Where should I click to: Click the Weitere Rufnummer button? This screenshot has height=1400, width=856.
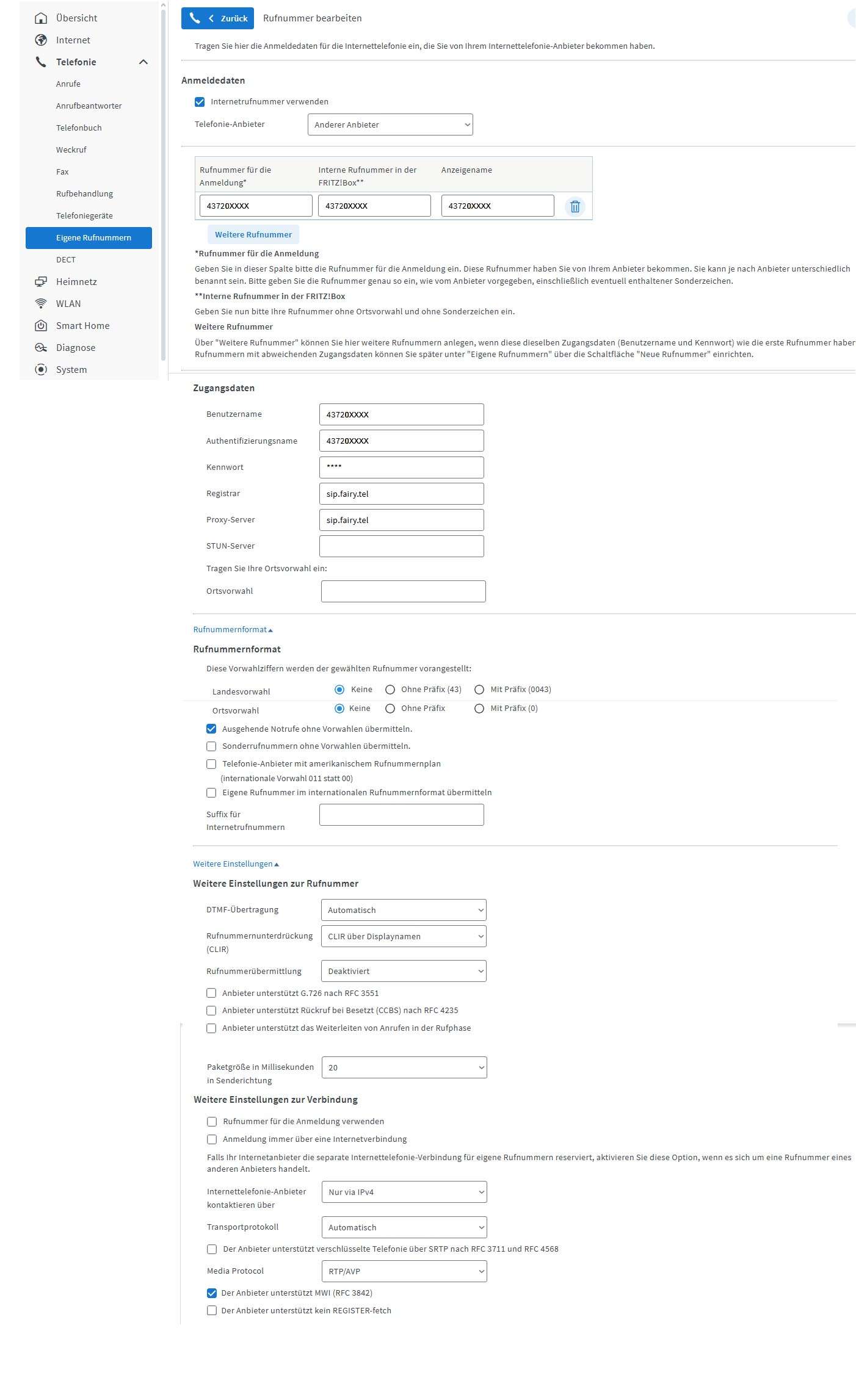point(253,235)
